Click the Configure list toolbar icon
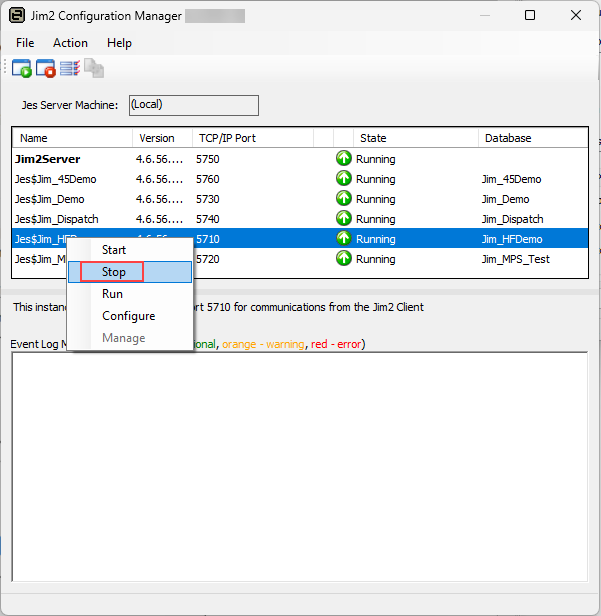 (70, 68)
